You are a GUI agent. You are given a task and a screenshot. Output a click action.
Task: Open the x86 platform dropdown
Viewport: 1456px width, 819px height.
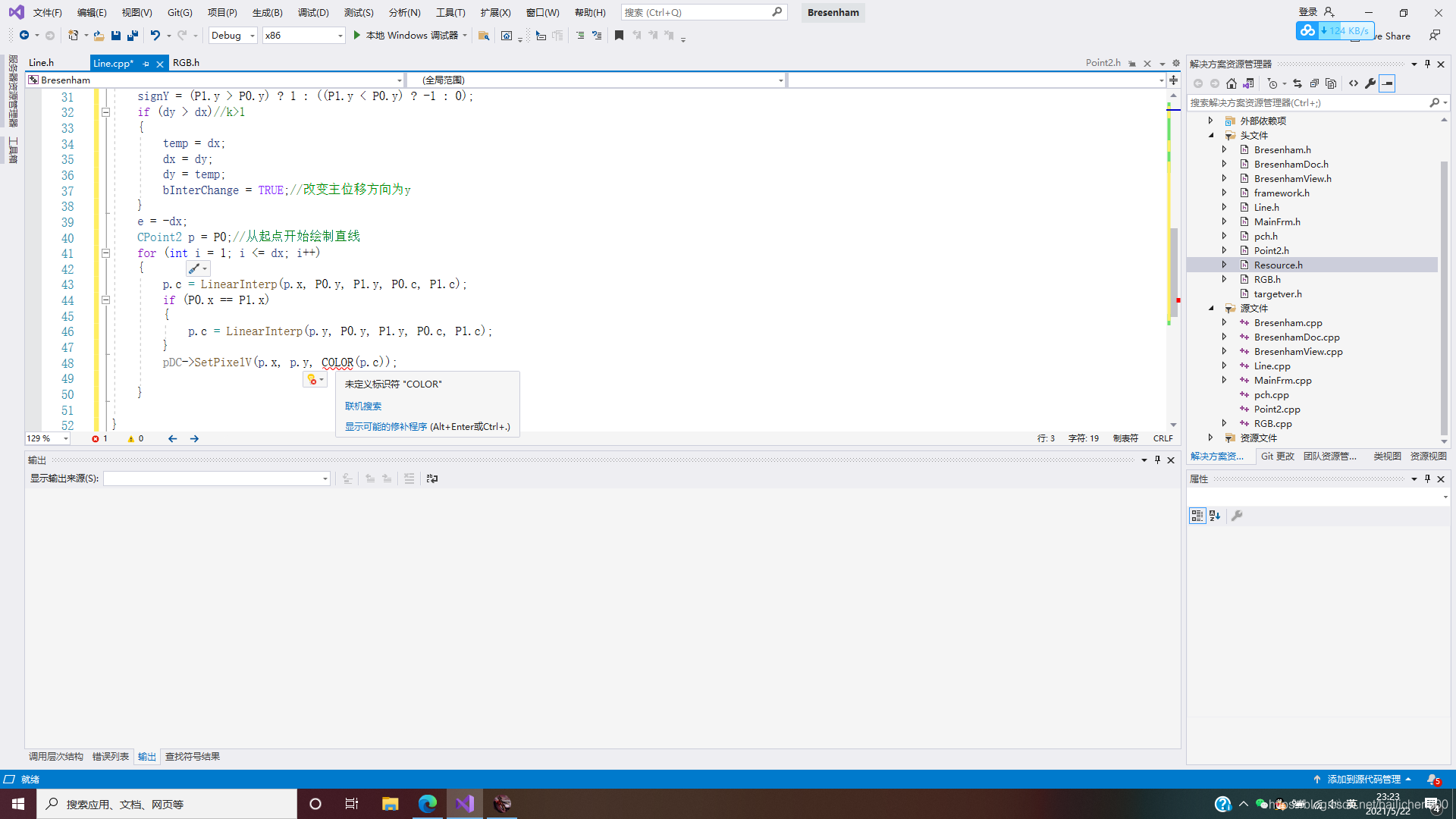click(303, 35)
